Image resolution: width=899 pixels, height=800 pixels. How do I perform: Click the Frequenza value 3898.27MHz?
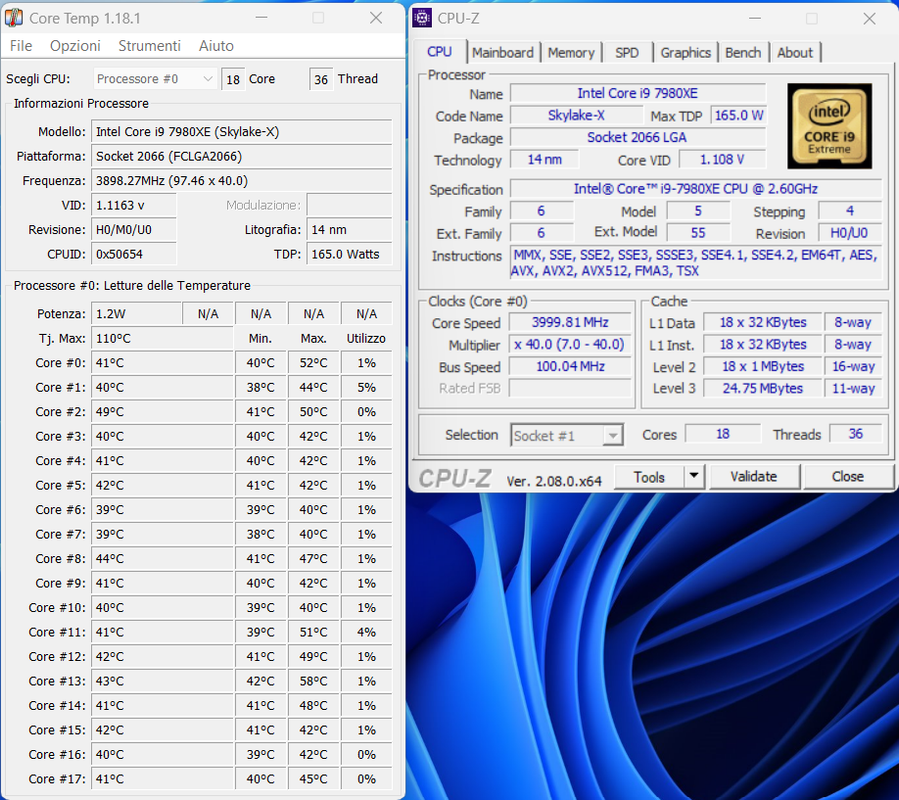pos(241,181)
